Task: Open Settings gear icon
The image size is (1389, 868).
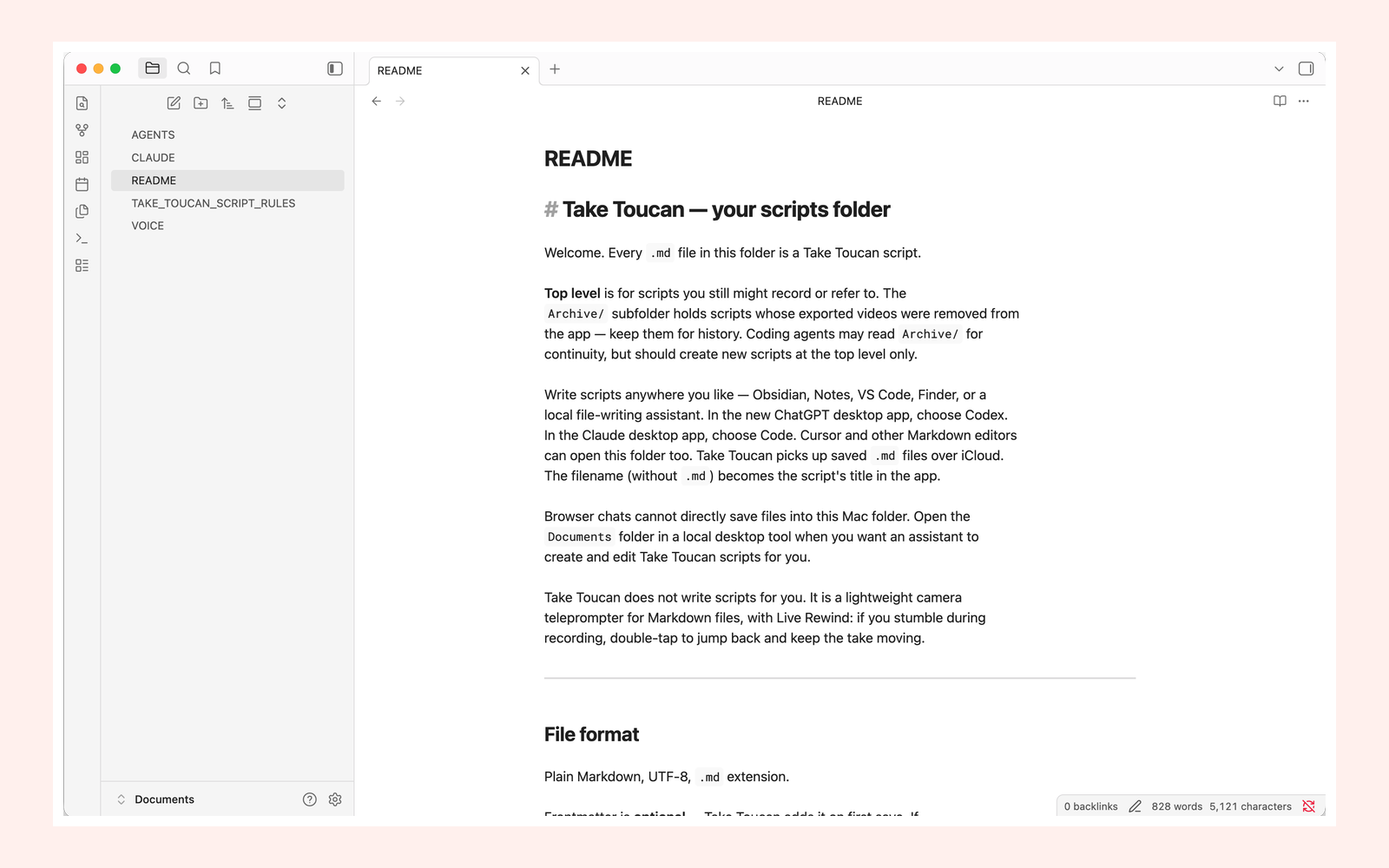Action: pyautogui.click(x=335, y=799)
